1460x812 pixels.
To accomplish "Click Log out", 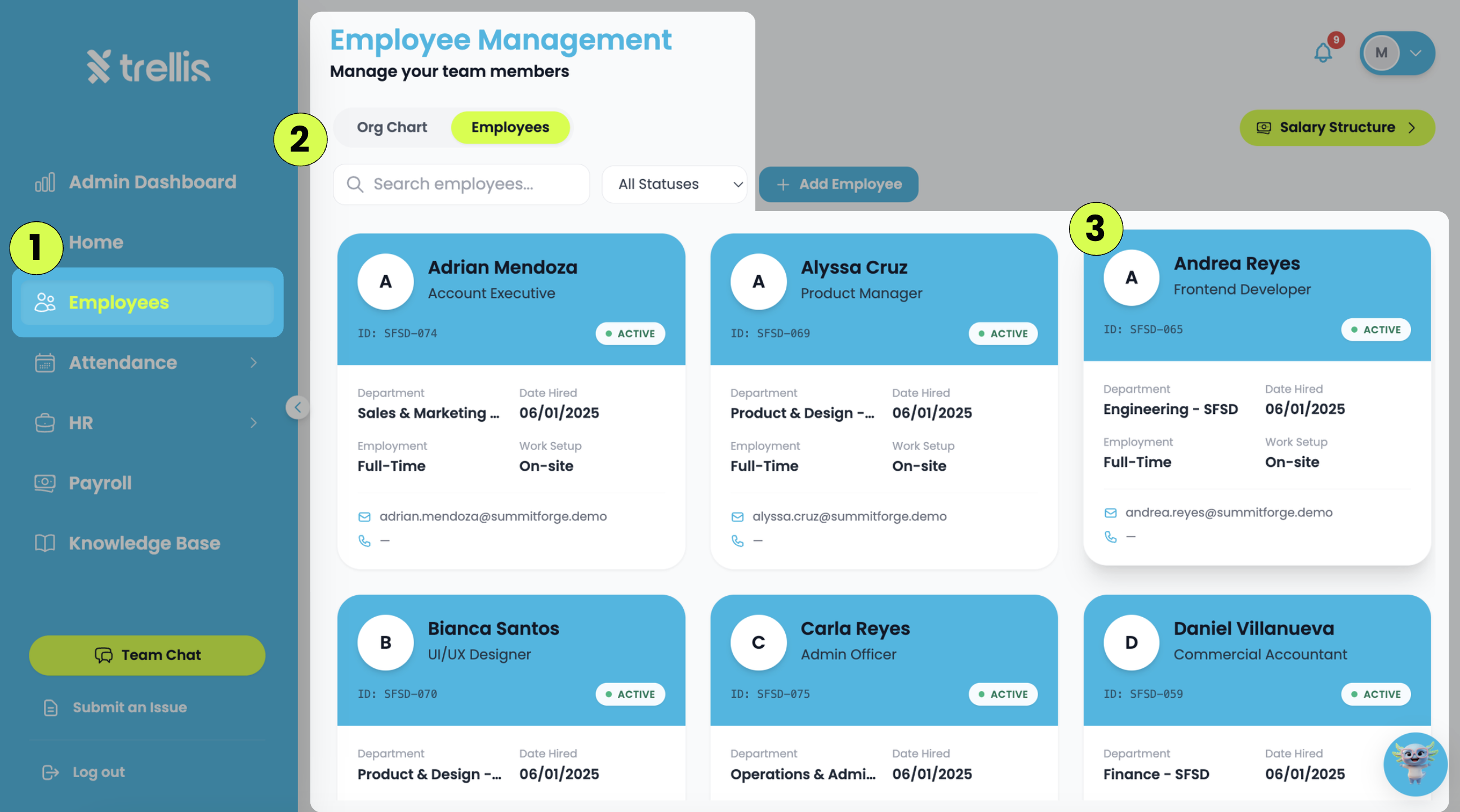I will [83, 773].
